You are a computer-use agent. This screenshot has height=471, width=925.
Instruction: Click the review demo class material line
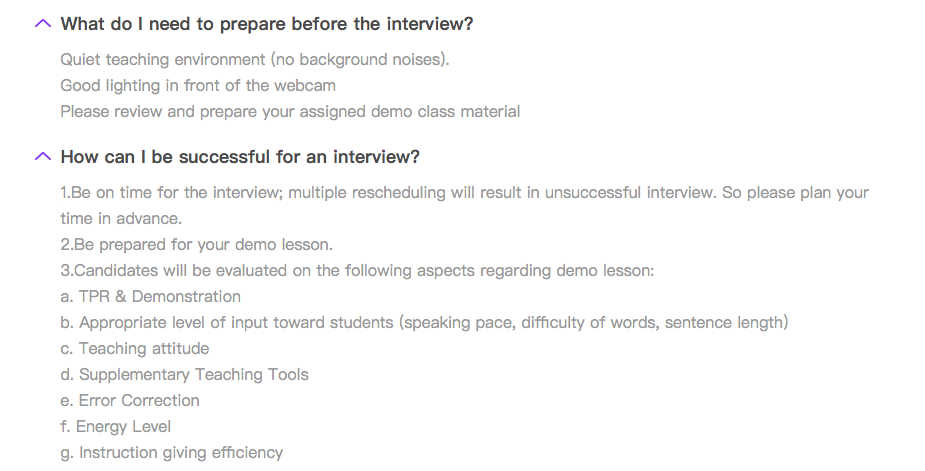tap(290, 112)
